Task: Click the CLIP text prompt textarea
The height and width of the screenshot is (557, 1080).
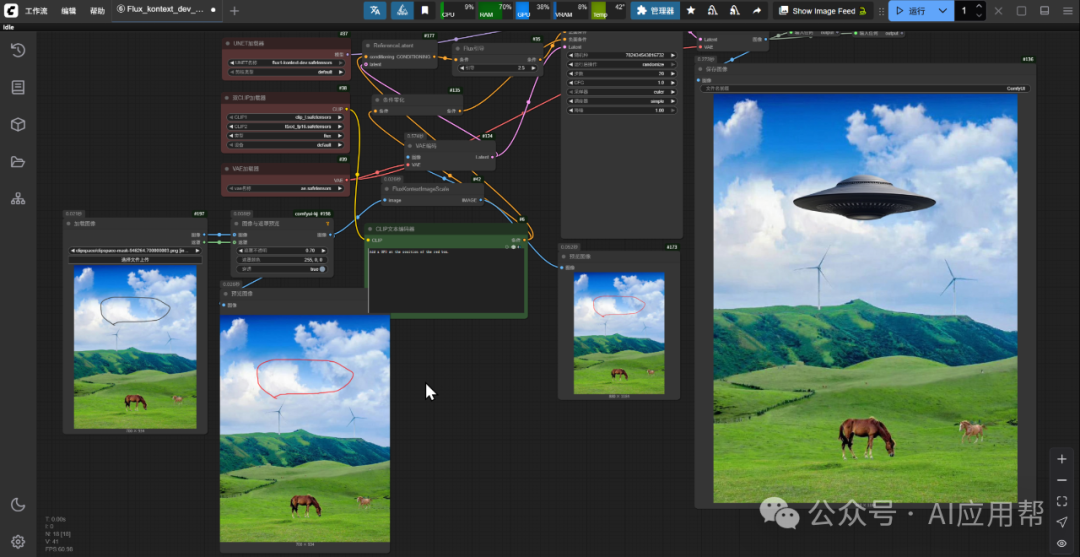Action: [x=446, y=281]
